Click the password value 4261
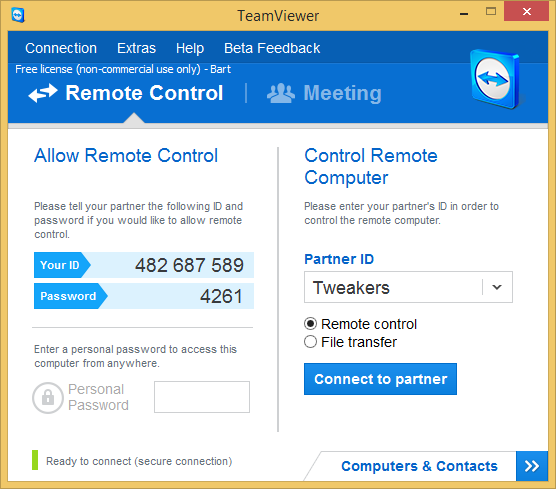Viewport: 556px width, 489px height. (x=221, y=296)
